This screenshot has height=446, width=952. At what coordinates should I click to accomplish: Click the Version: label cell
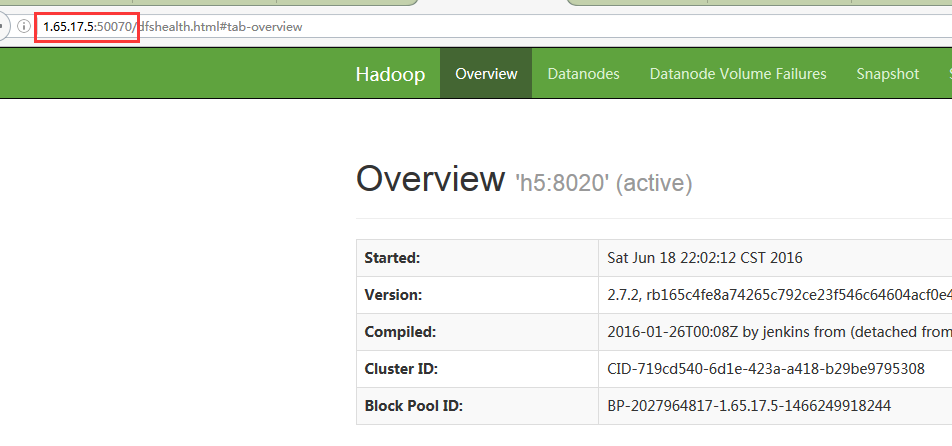point(477,295)
